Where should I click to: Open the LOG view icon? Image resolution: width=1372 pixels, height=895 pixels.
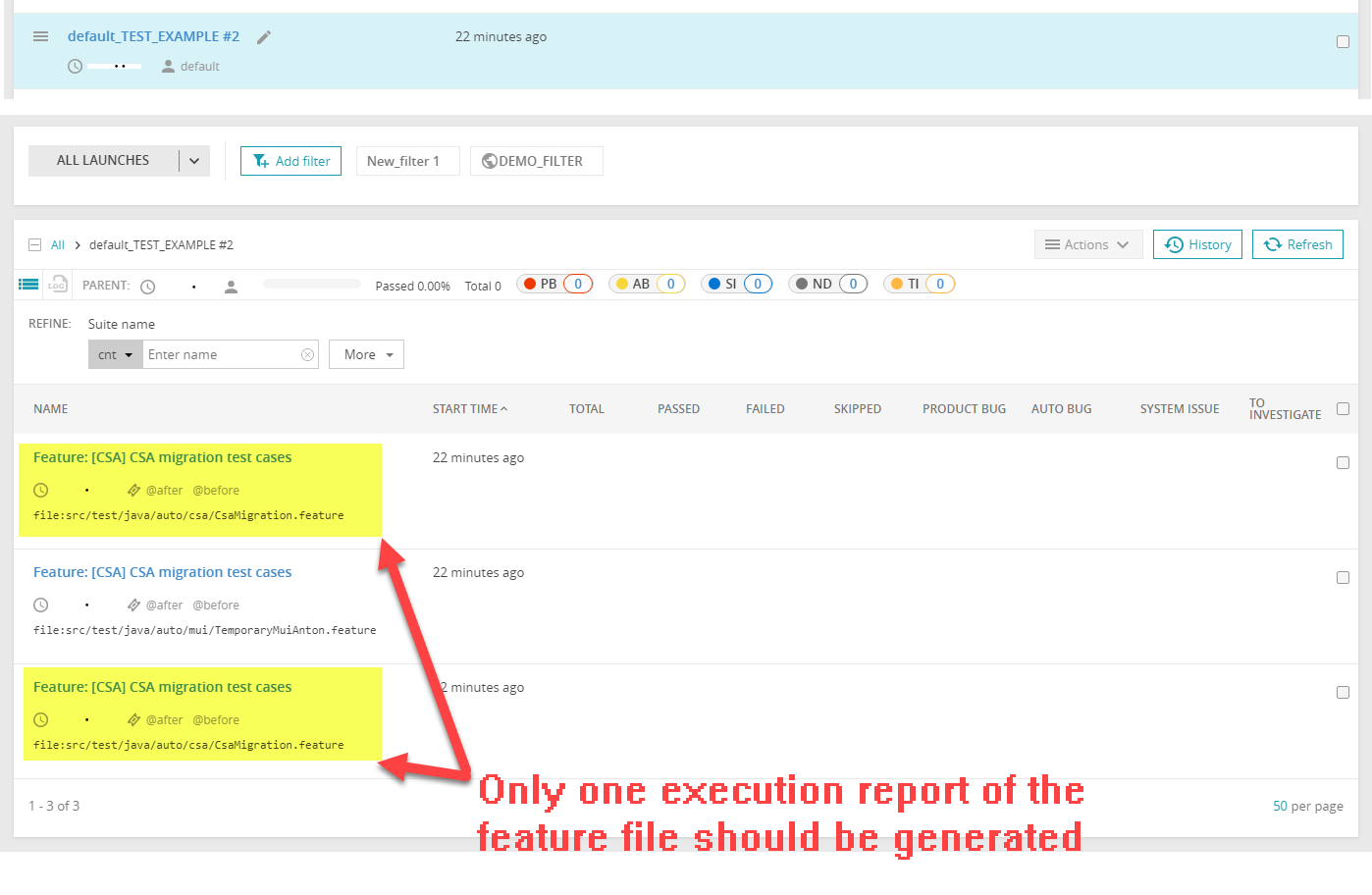pyautogui.click(x=57, y=284)
